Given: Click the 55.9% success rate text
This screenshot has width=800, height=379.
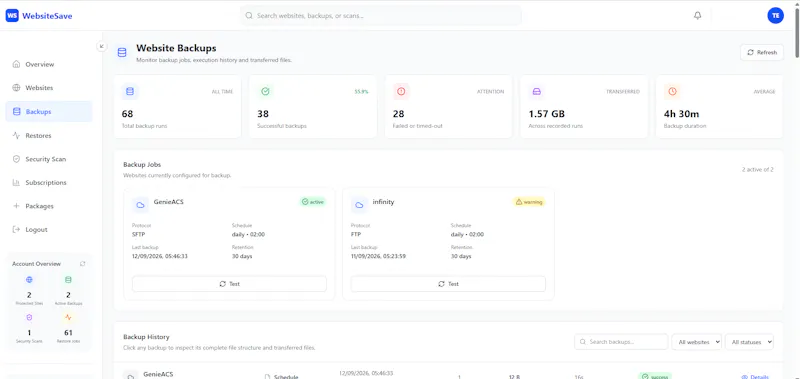Looking at the screenshot, I should tap(361, 92).
